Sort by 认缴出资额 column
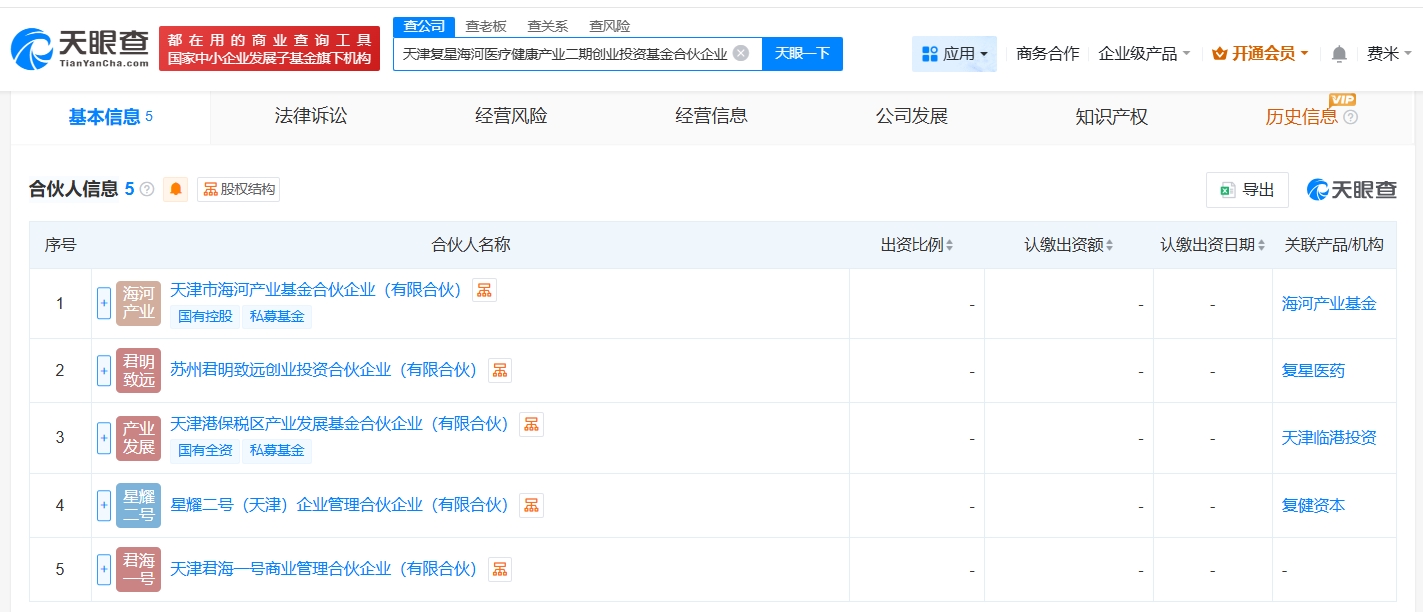The width and height of the screenshot is (1423, 612). 1068,245
